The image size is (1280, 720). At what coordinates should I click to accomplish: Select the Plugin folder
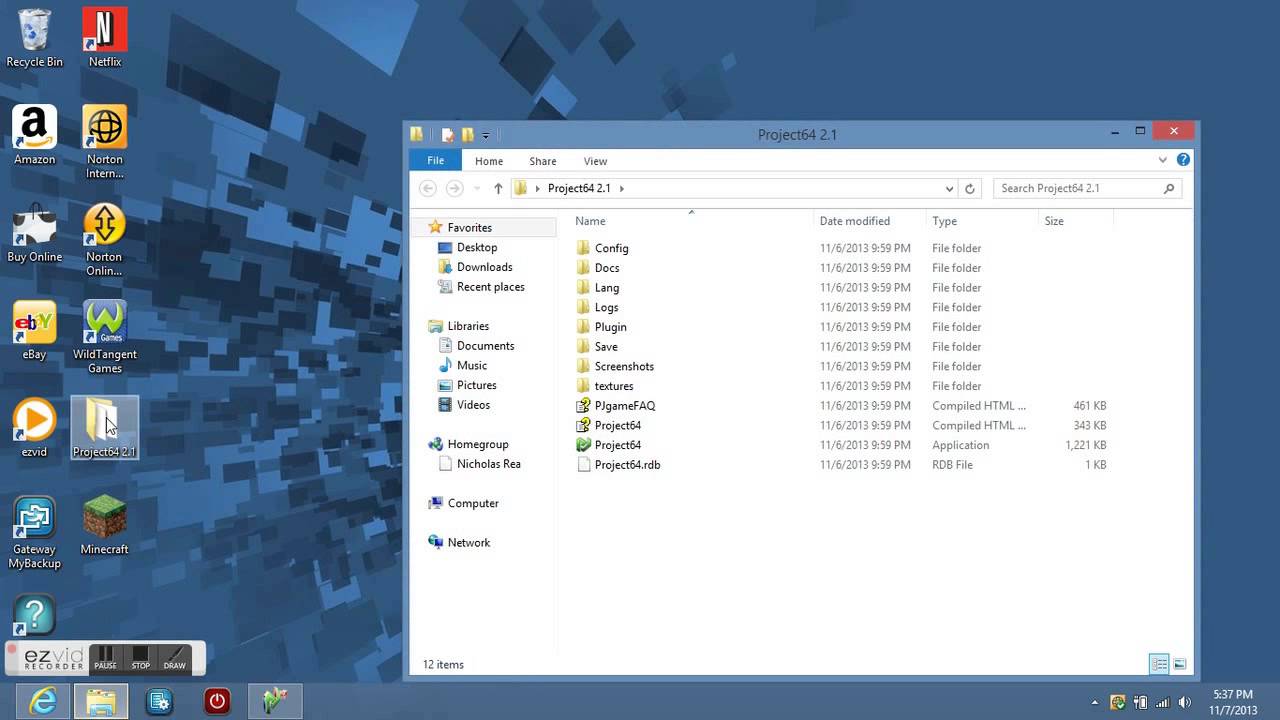coord(610,327)
